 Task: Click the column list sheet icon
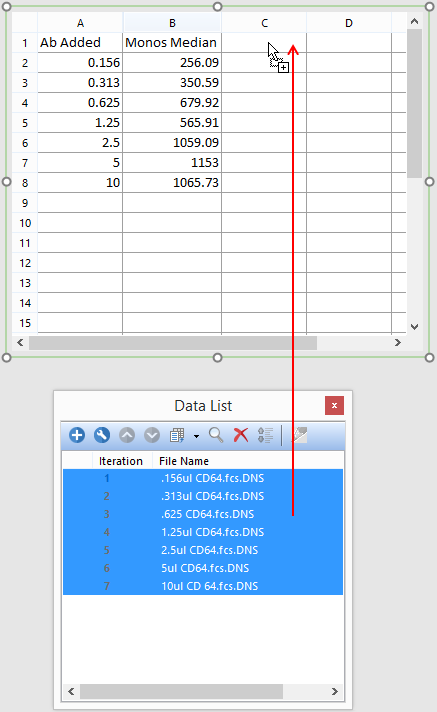point(177,435)
